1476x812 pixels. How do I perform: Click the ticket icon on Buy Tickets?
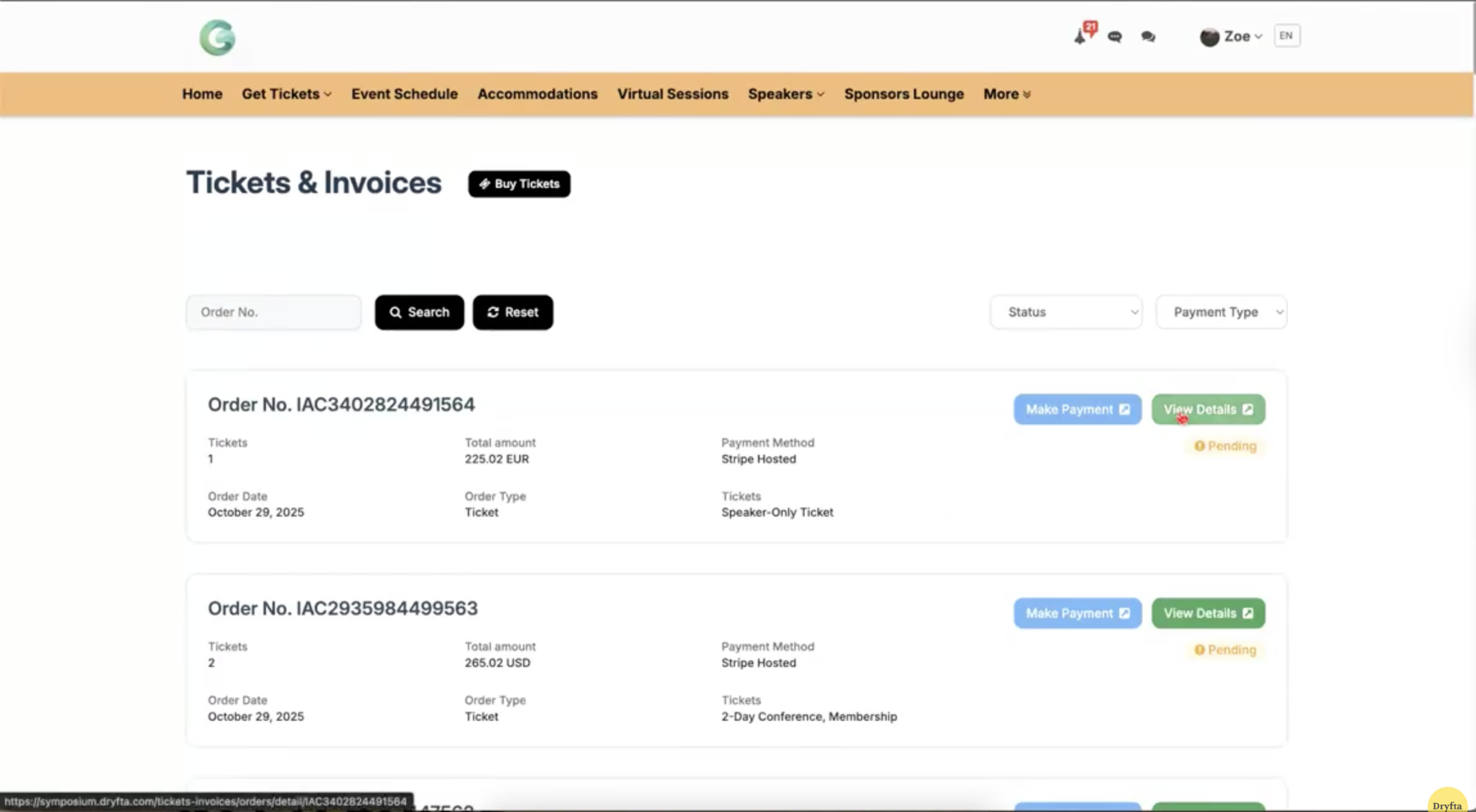[484, 184]
